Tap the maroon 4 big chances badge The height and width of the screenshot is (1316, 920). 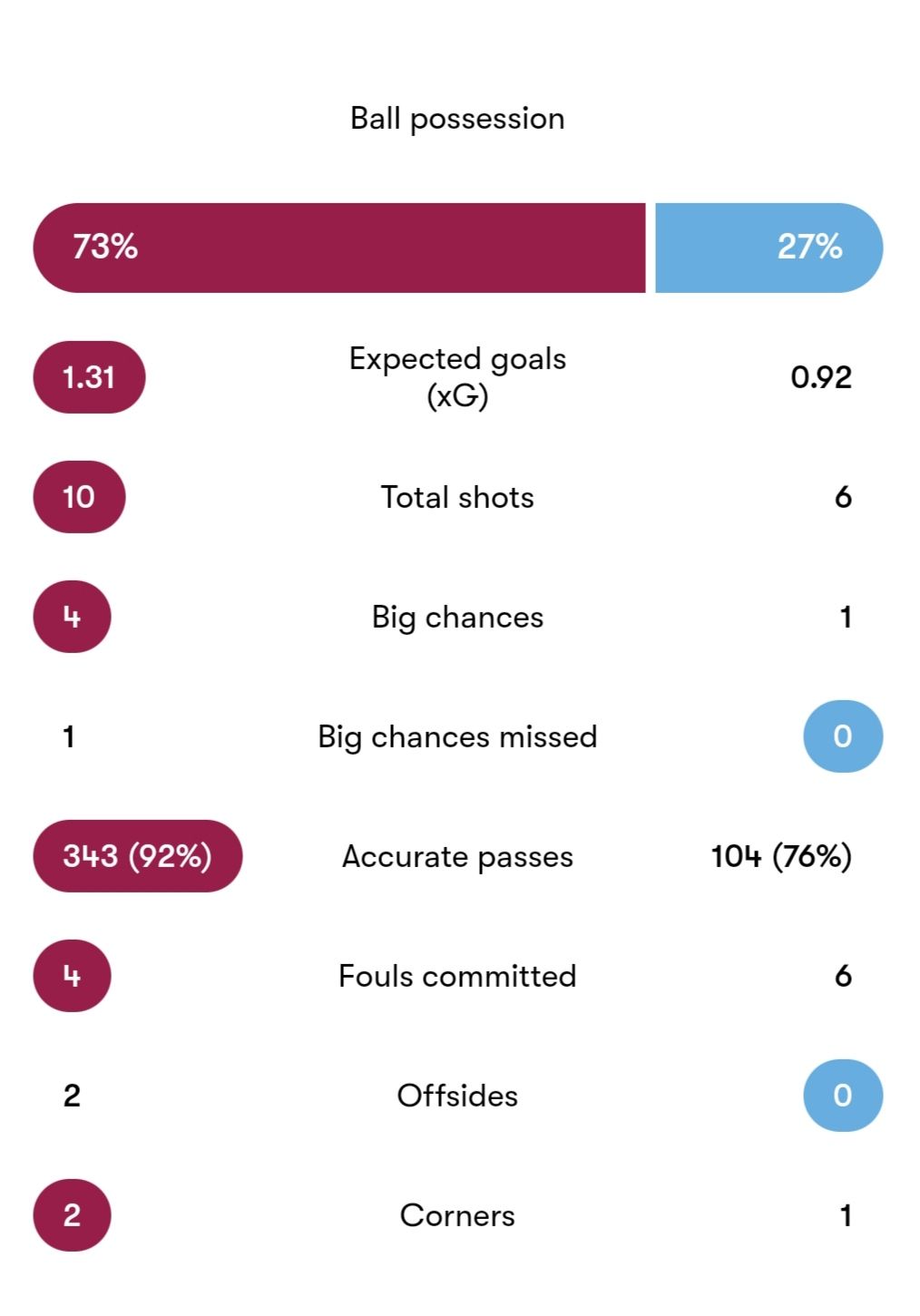pos(72,617)
